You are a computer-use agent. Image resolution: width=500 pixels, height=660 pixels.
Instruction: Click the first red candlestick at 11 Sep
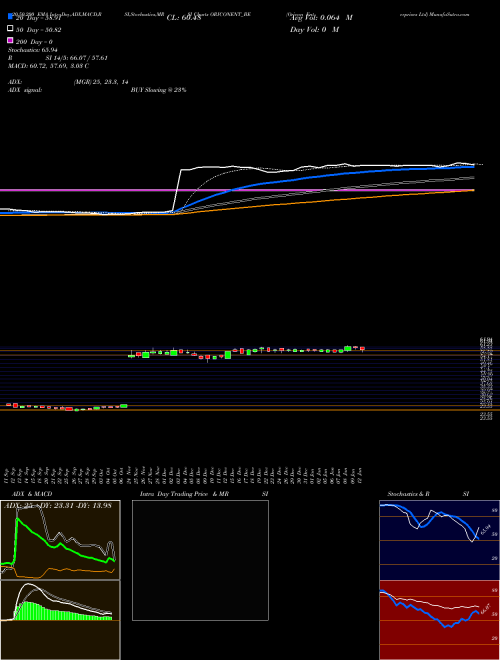[8, 405]
